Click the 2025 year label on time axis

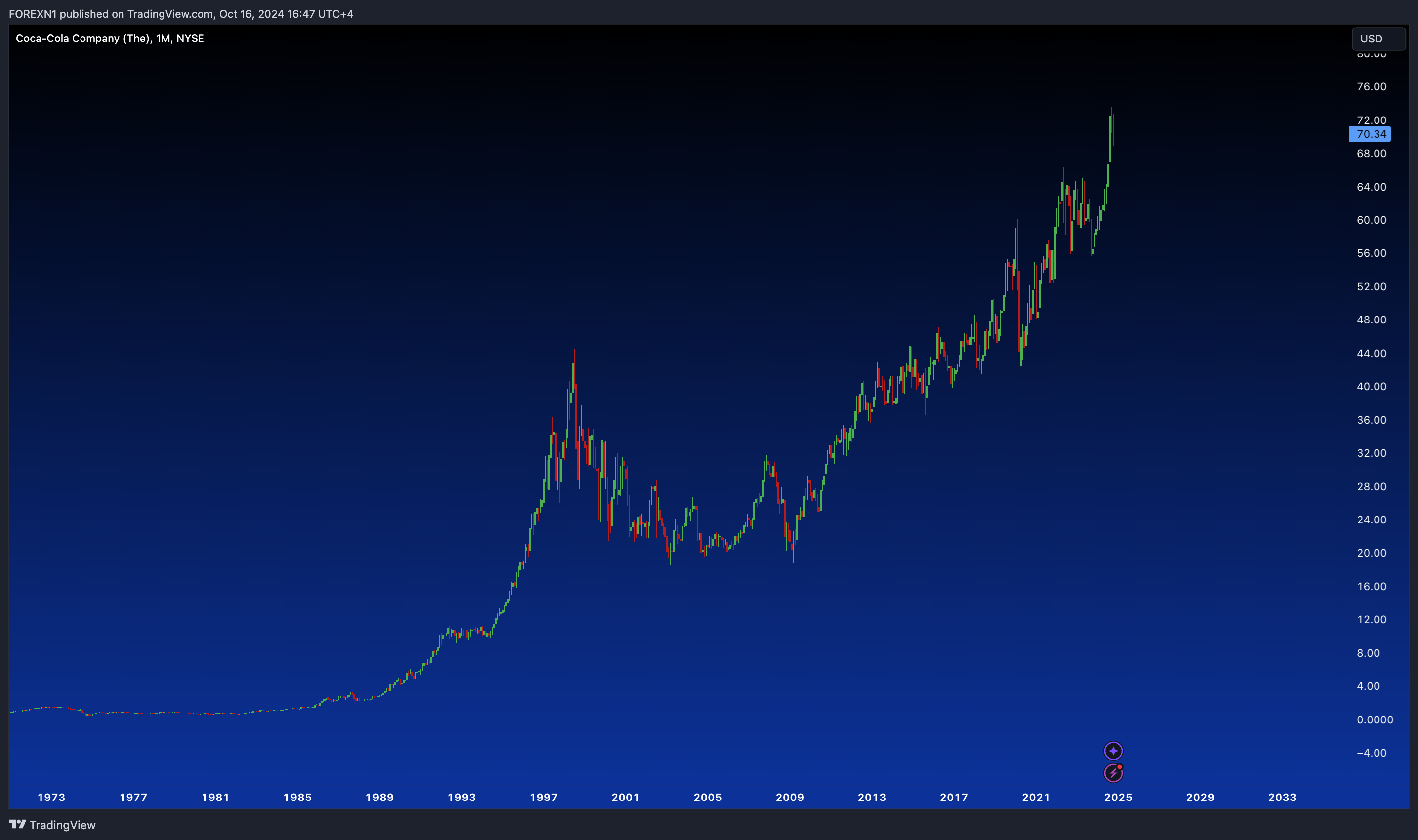coord(1118,797)
